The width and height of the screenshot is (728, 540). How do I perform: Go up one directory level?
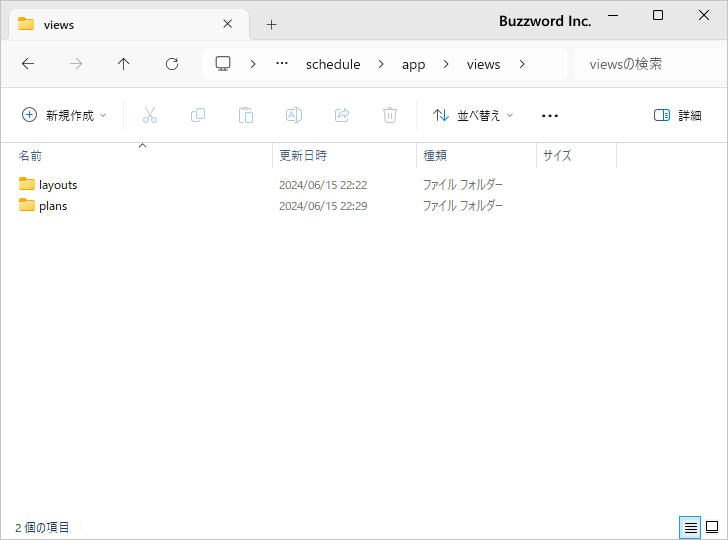click(x=124, y=64)
